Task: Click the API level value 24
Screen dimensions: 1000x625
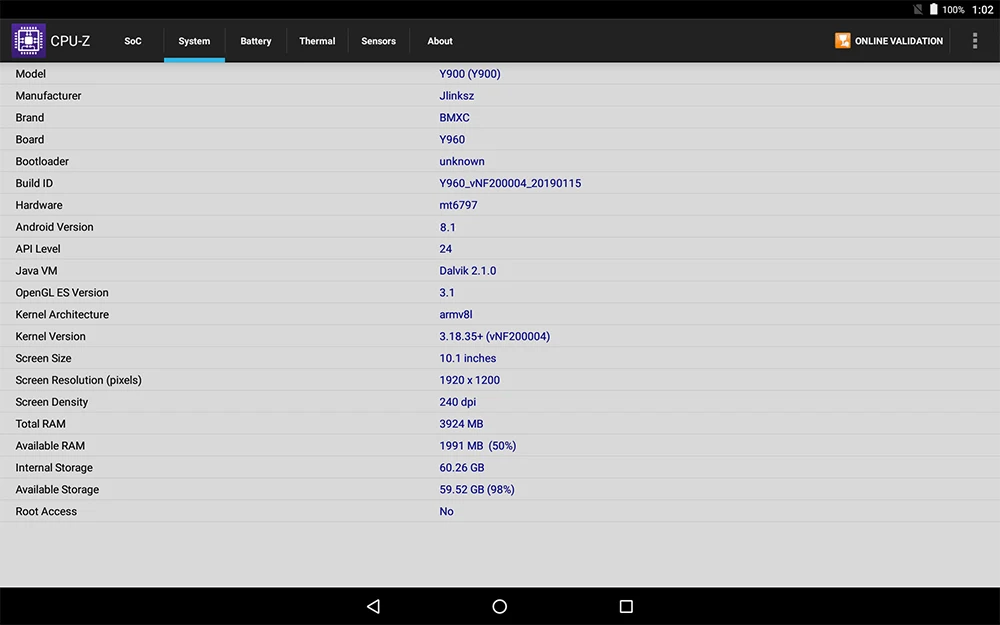Action: pos(445,249)
